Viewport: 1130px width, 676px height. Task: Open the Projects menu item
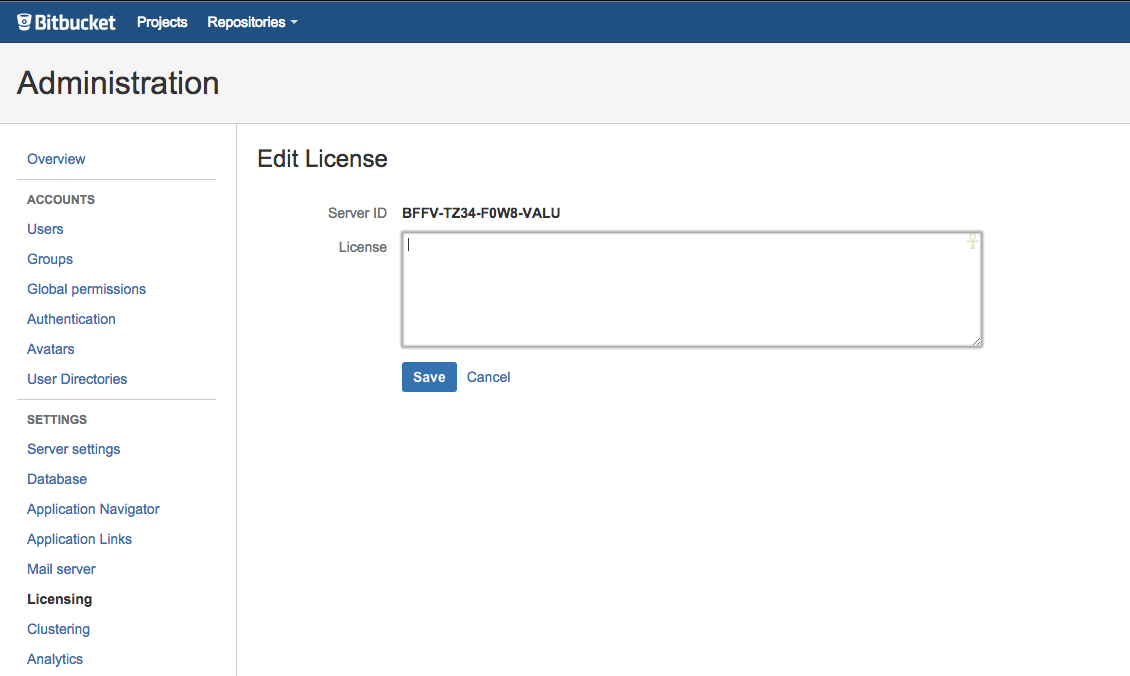[x=162, y=22]
